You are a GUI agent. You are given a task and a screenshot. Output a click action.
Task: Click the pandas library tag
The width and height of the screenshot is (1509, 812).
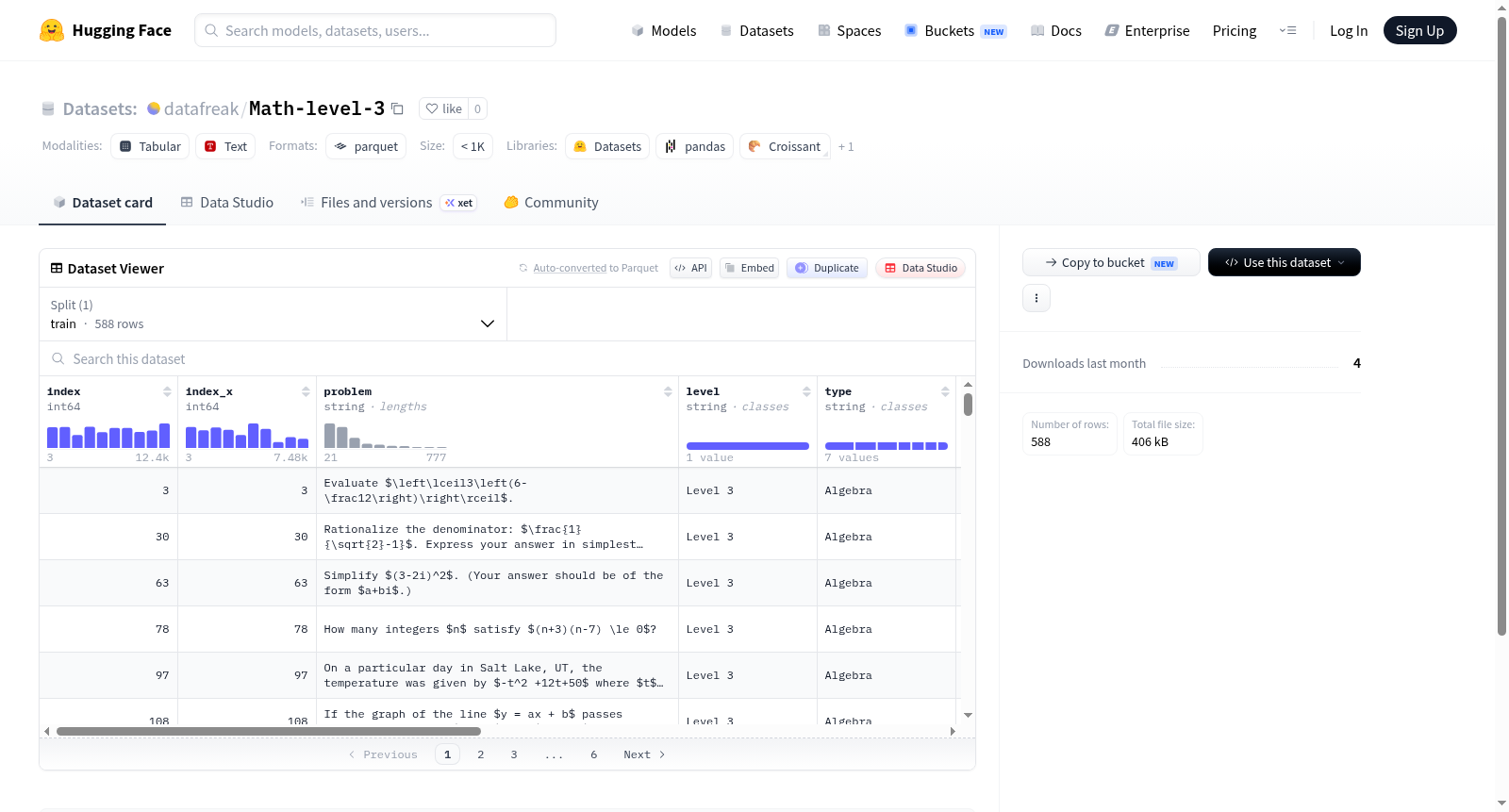tap(695, 146)
